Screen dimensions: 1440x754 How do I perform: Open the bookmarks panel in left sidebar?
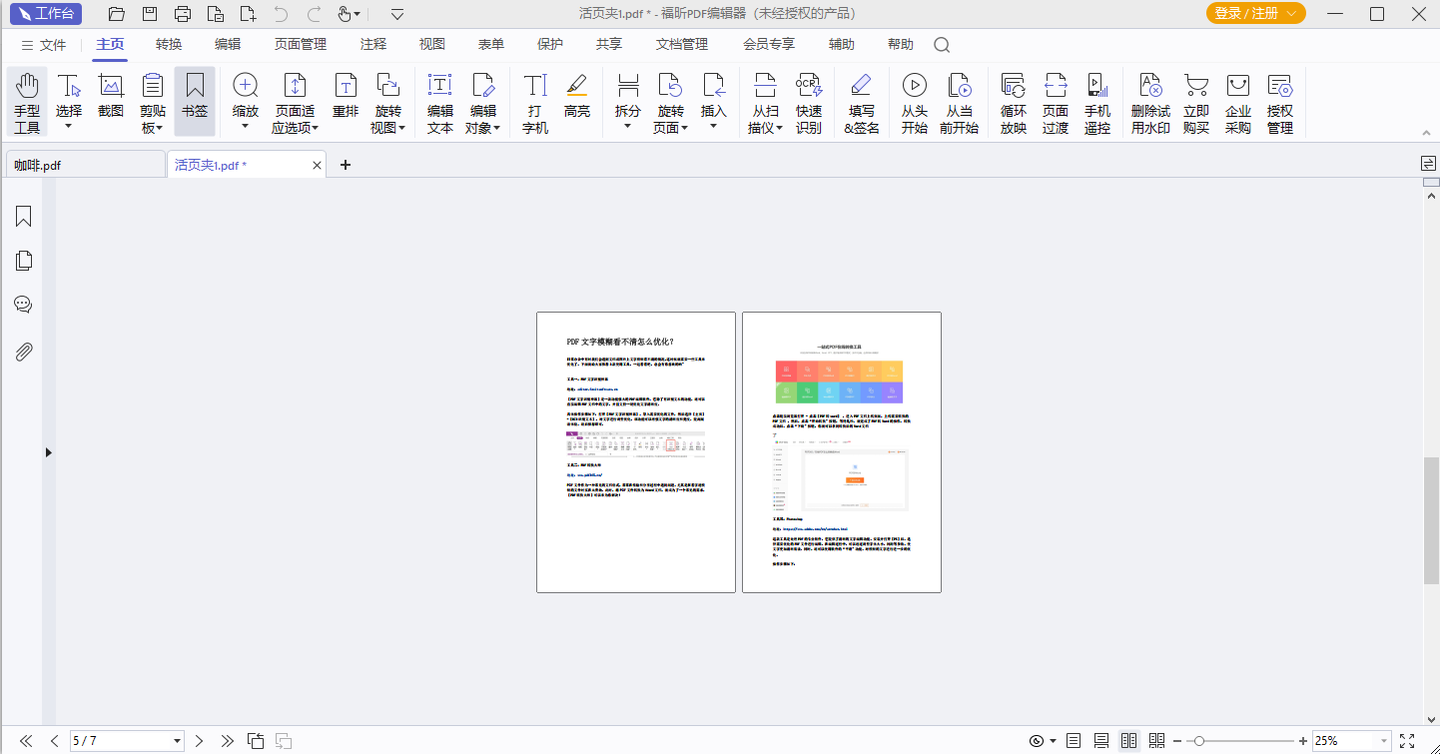[x=24, y=217]
